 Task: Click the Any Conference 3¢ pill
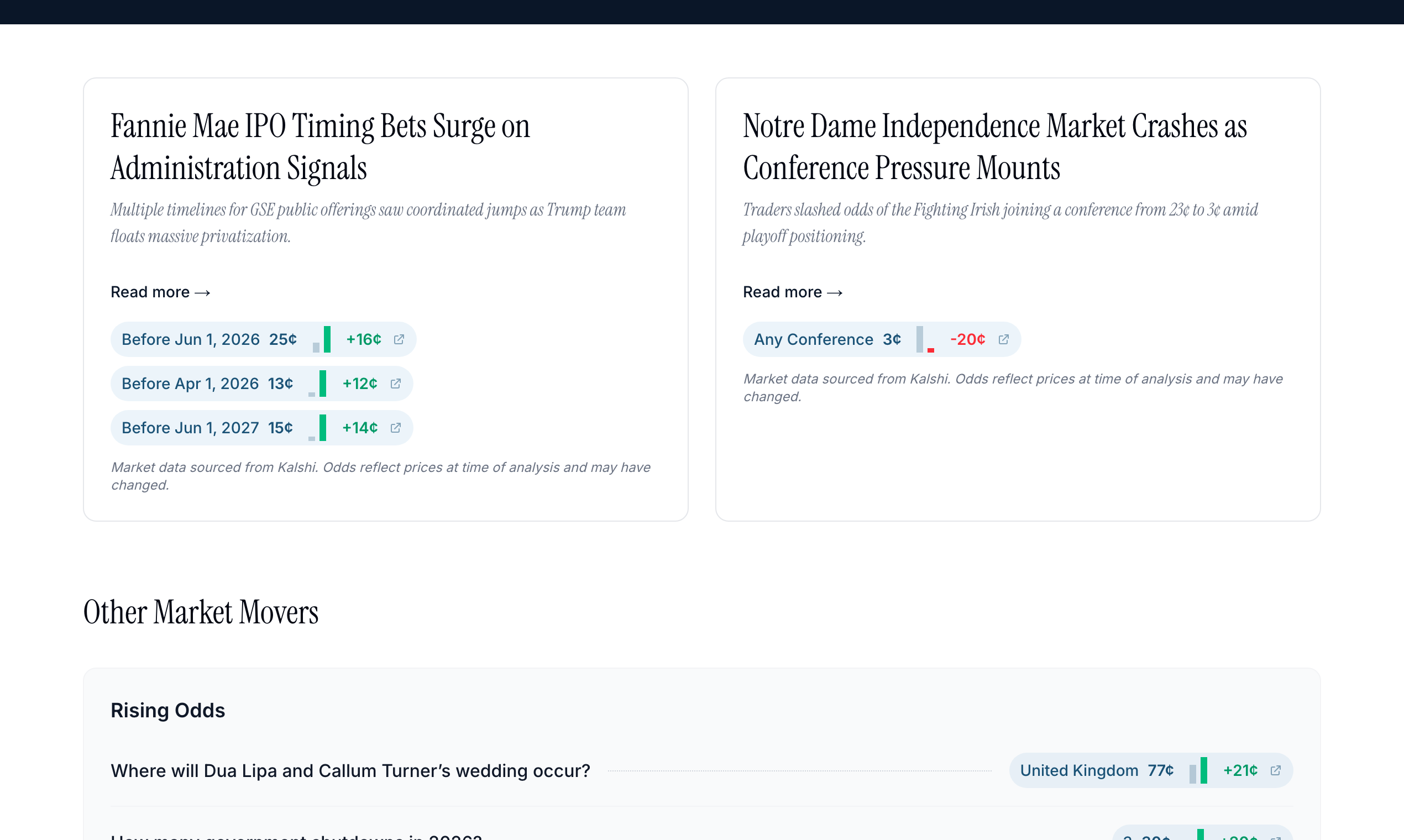click(826, 339)
